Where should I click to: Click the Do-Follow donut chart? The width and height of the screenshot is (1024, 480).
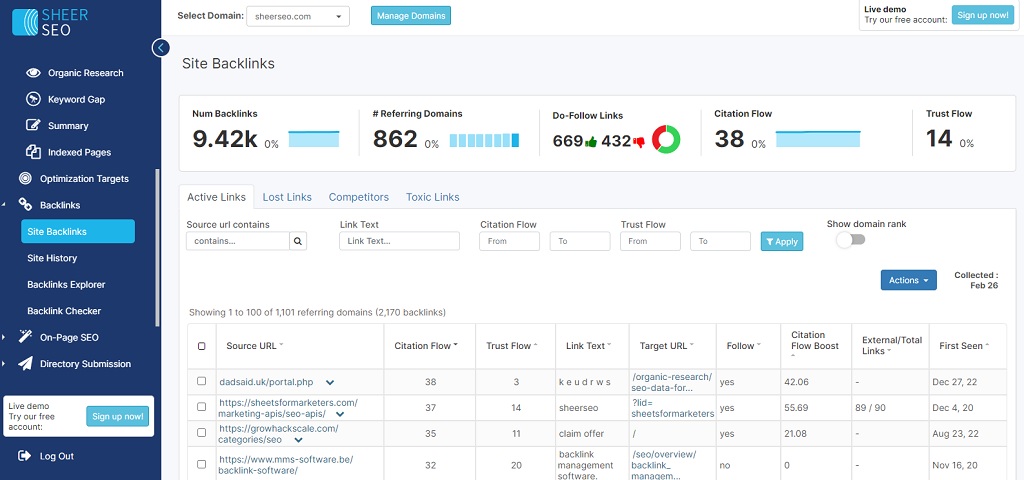click(666, 139)
